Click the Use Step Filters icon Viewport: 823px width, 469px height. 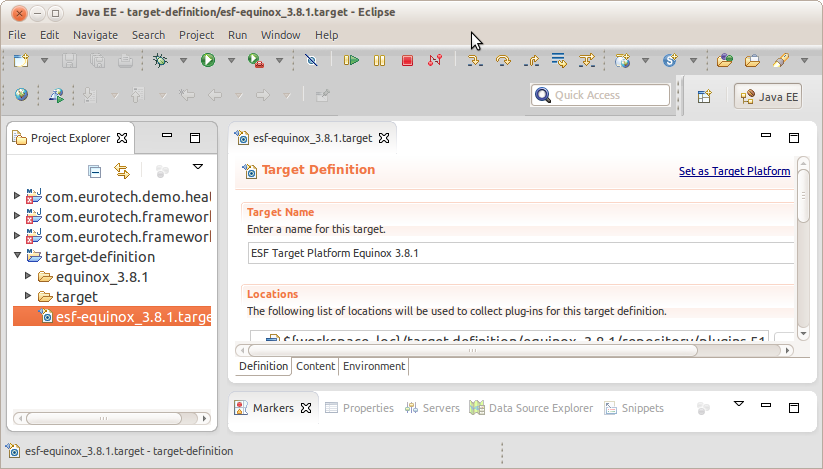coord(587,61)
